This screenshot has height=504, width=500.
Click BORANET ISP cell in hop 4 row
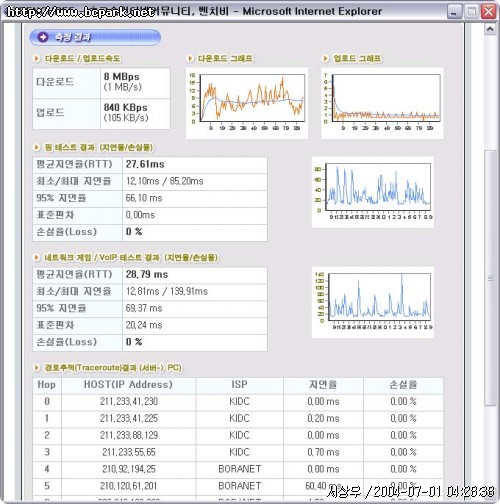(x=239, y=469)
